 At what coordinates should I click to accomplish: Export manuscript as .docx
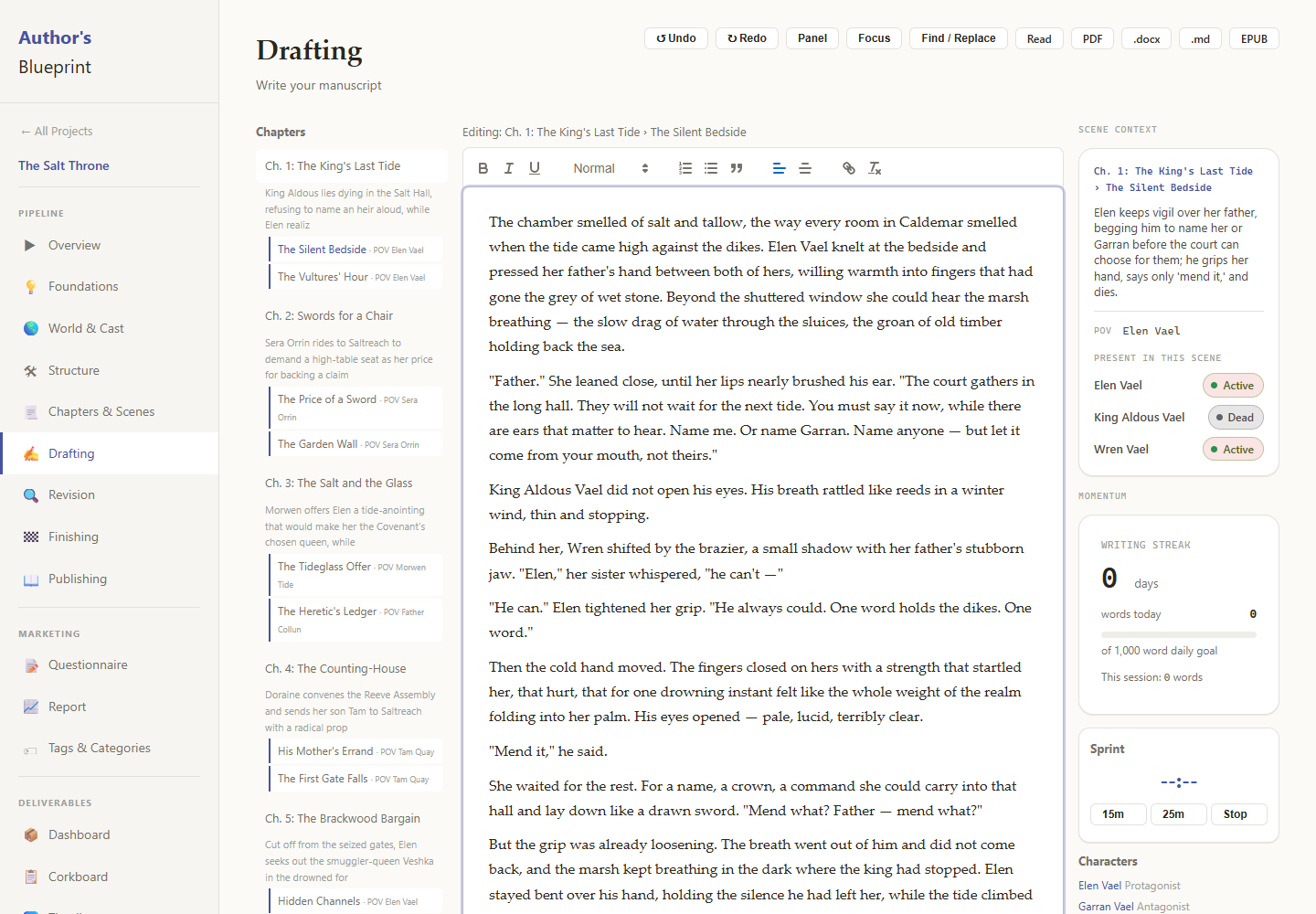point(1146,39)
